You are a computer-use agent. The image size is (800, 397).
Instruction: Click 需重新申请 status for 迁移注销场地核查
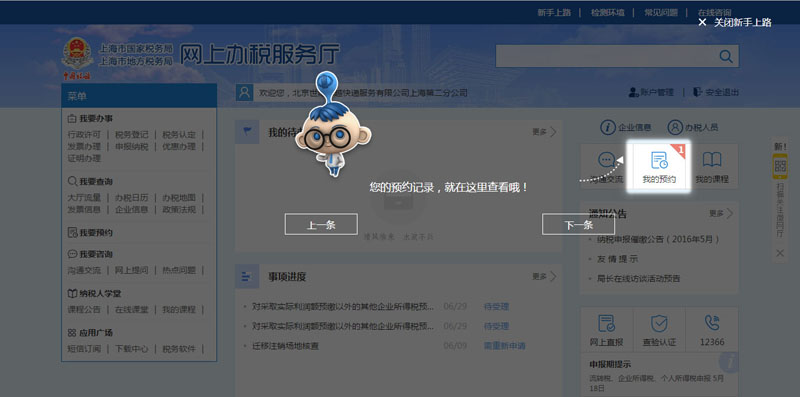[x=504, y=346]
